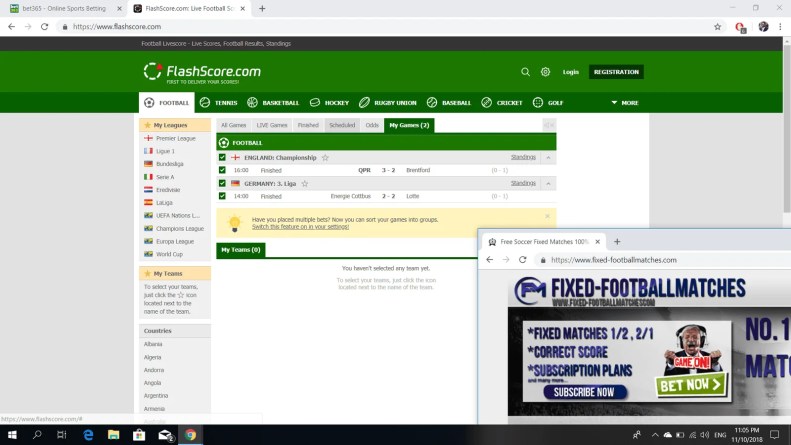Click popup window address bar URL
Image resolution: width=791 pixels, height=445 pixels.
613,260
